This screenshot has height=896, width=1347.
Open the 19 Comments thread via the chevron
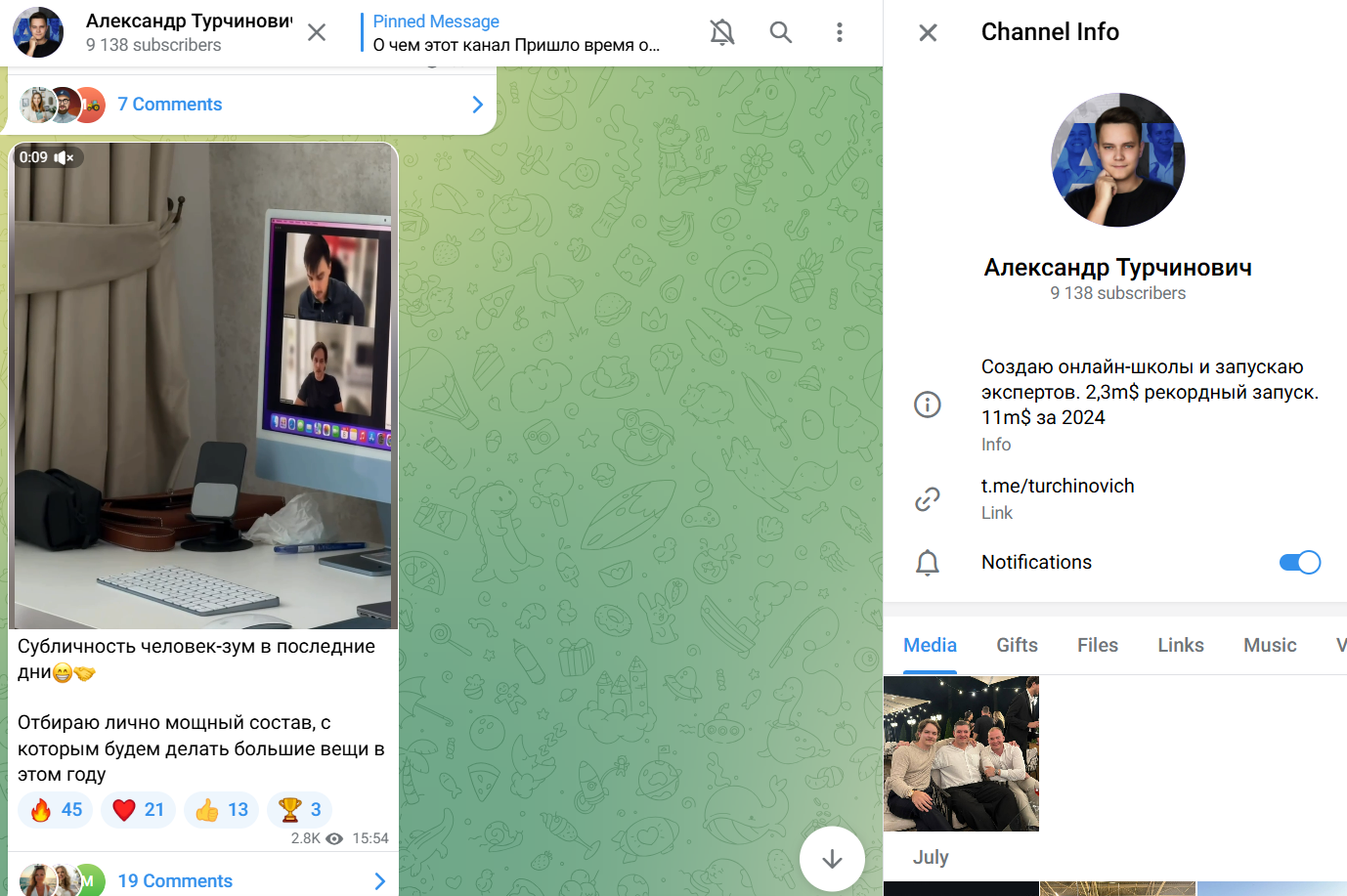tap(379, 880)
